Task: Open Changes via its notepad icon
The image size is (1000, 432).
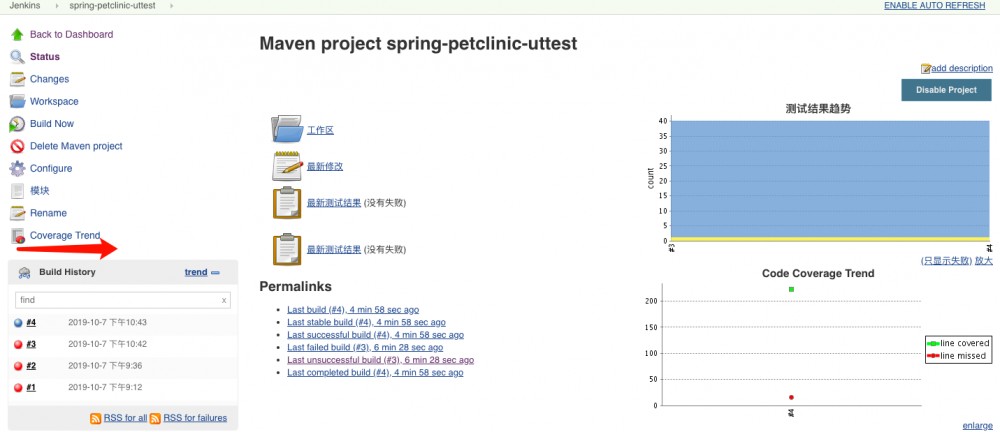Action: (17, 79)
